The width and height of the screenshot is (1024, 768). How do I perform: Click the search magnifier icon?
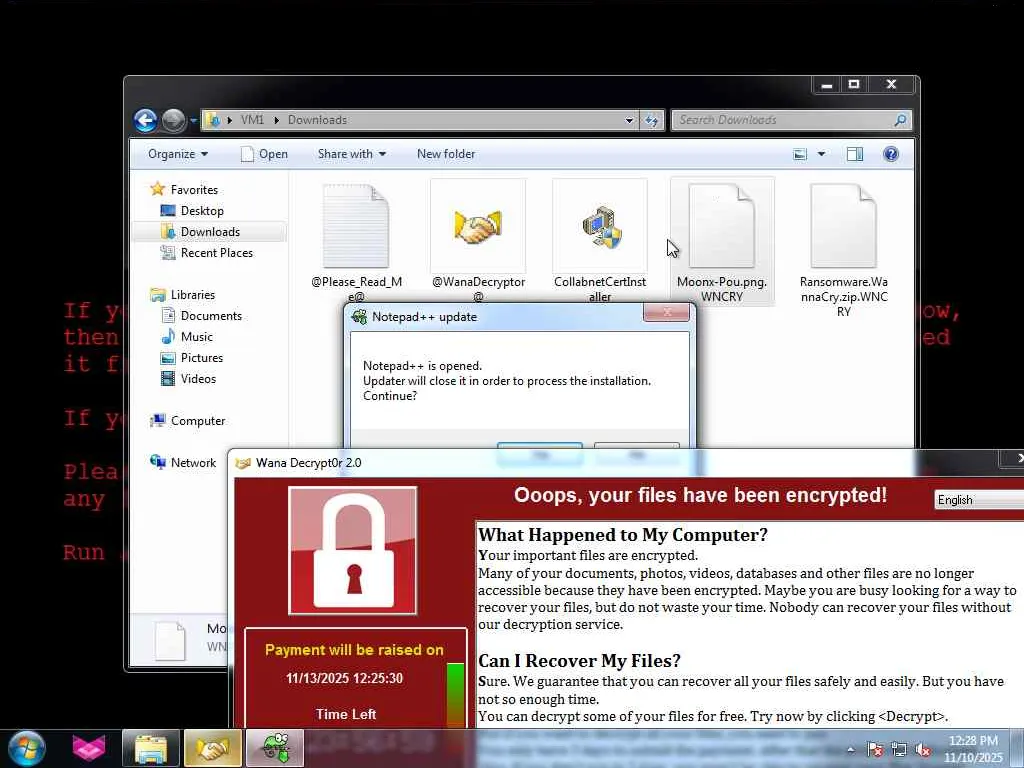pos(901,120)
